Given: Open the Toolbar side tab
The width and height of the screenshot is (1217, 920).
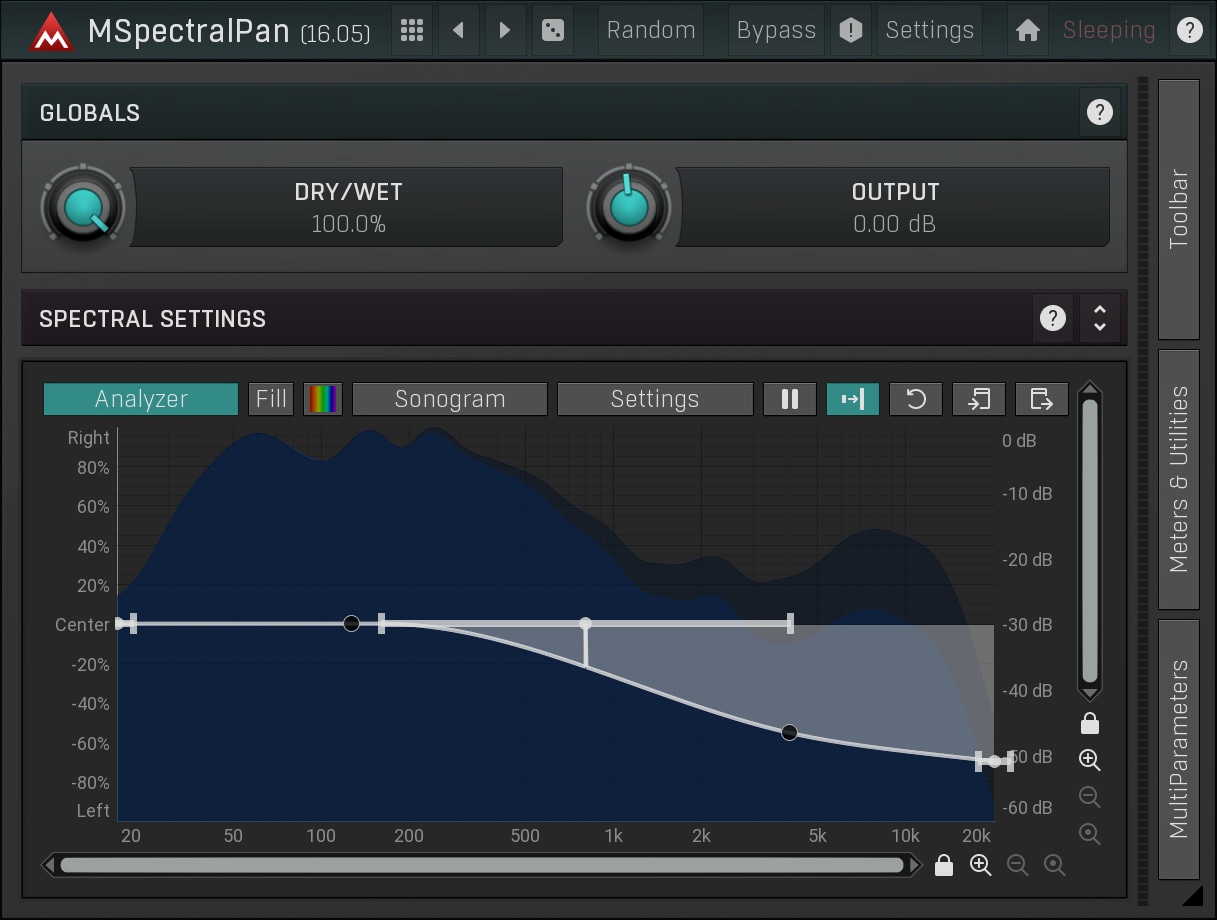Looking at the screenshot, I should [1179, 209].
